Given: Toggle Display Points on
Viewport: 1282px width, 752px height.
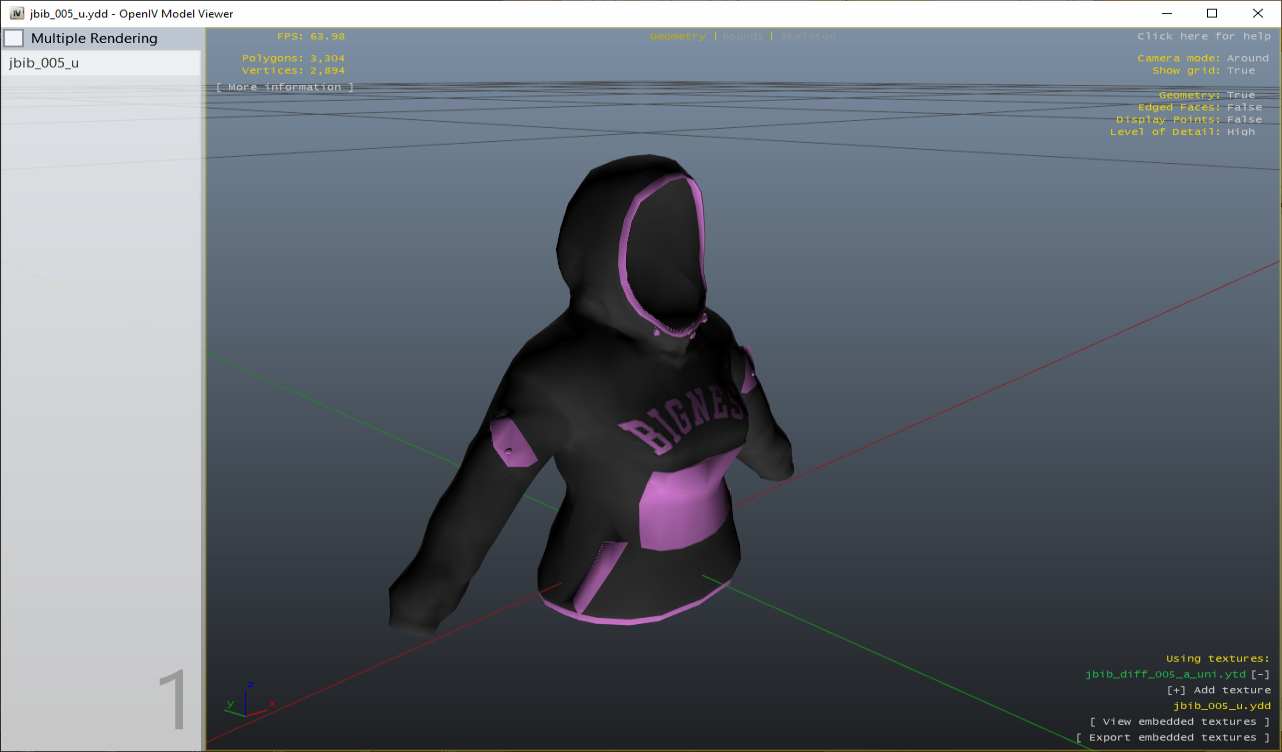Looking at the screenshot, I should click(x=1244, y=119).
